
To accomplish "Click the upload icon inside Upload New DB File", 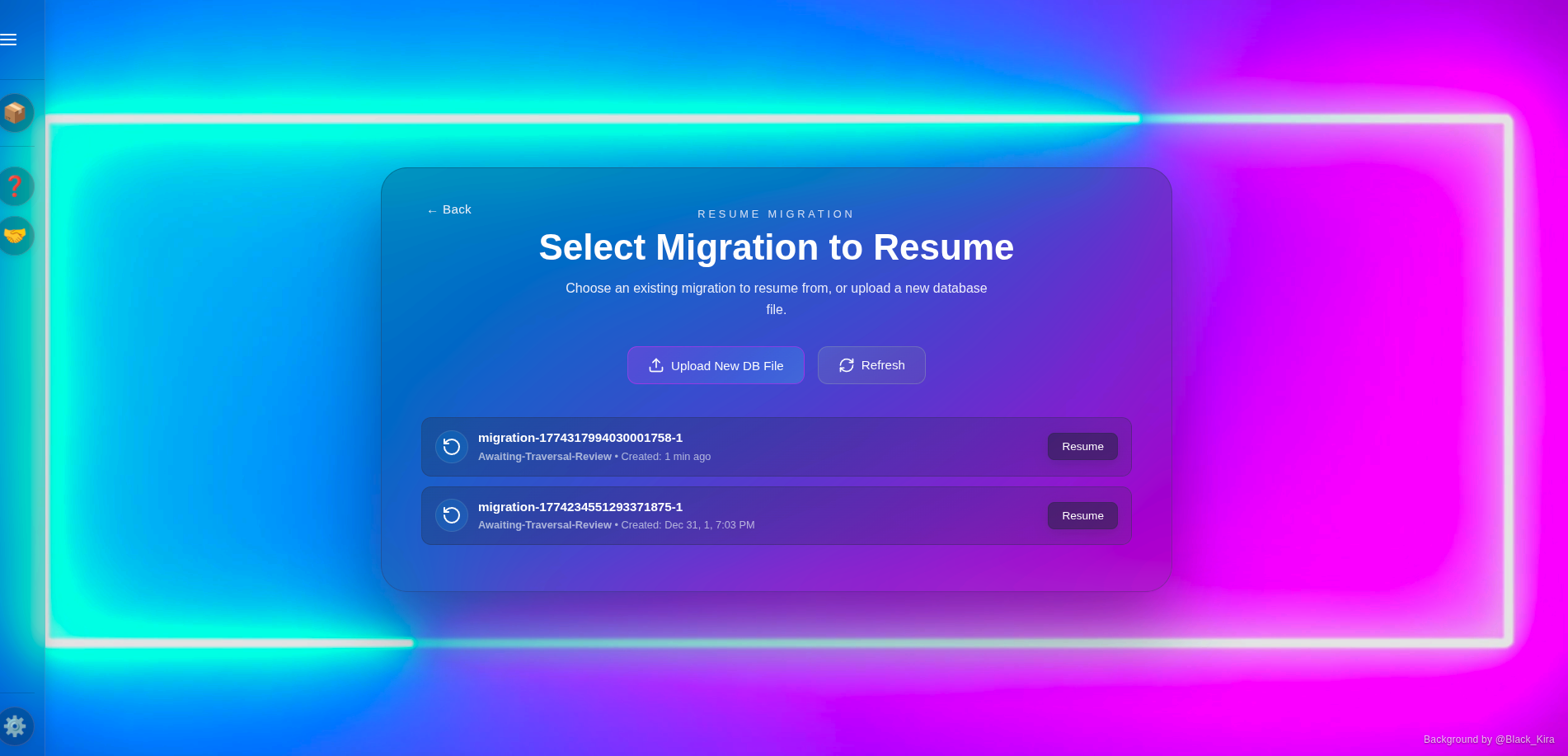I will point(655,365).
